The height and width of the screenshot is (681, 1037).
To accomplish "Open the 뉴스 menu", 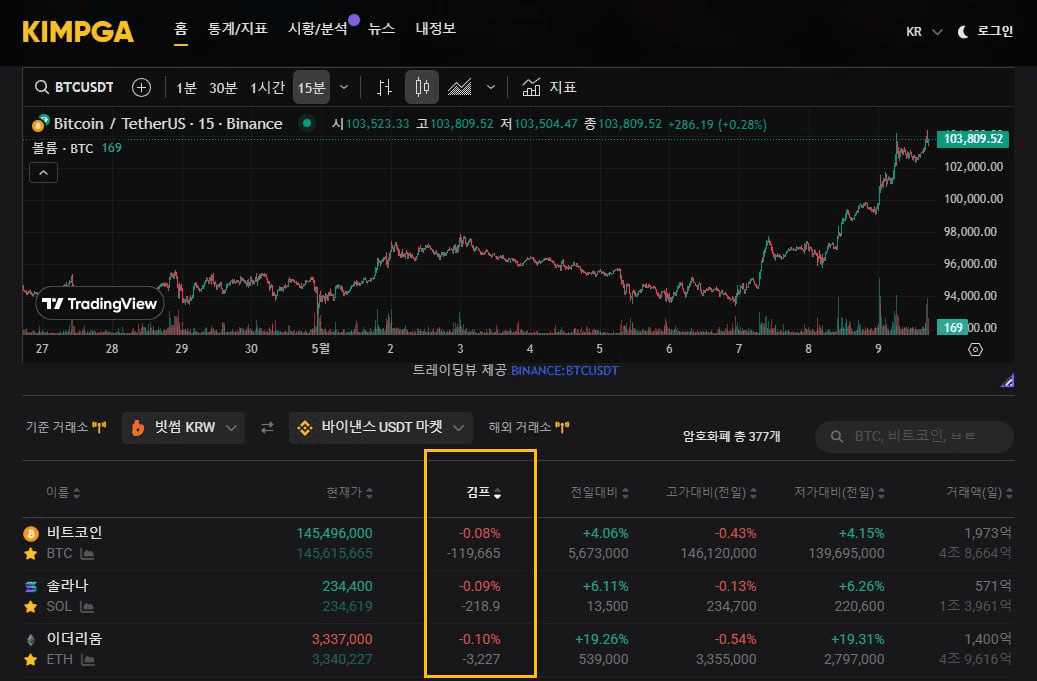I will [382, 28].
